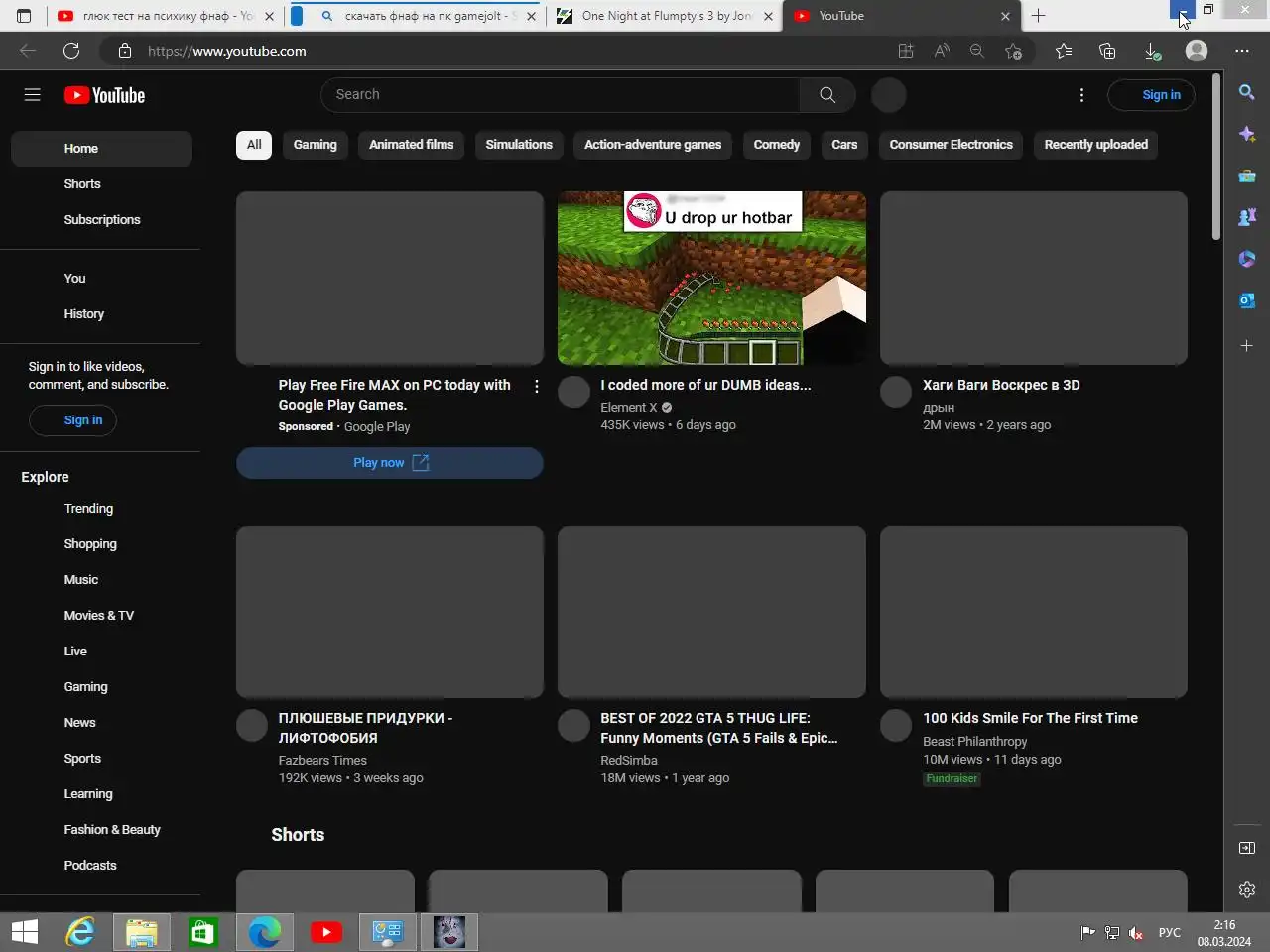1270x952 pixels.
Task: Select the Consumer Electronics chip
Action: click(x=951, y=145)
